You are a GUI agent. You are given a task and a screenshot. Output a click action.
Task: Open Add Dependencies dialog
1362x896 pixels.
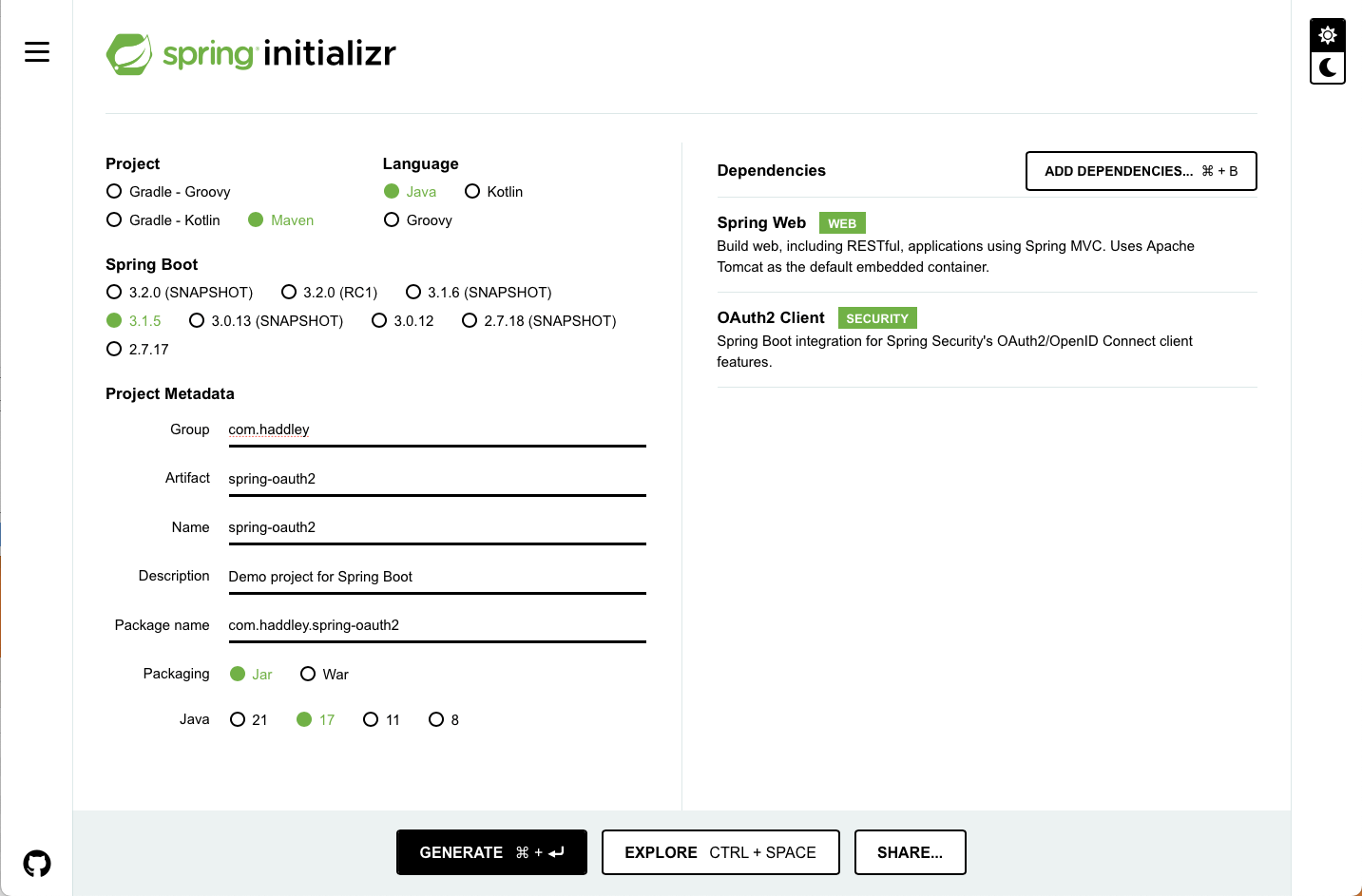1141,171
